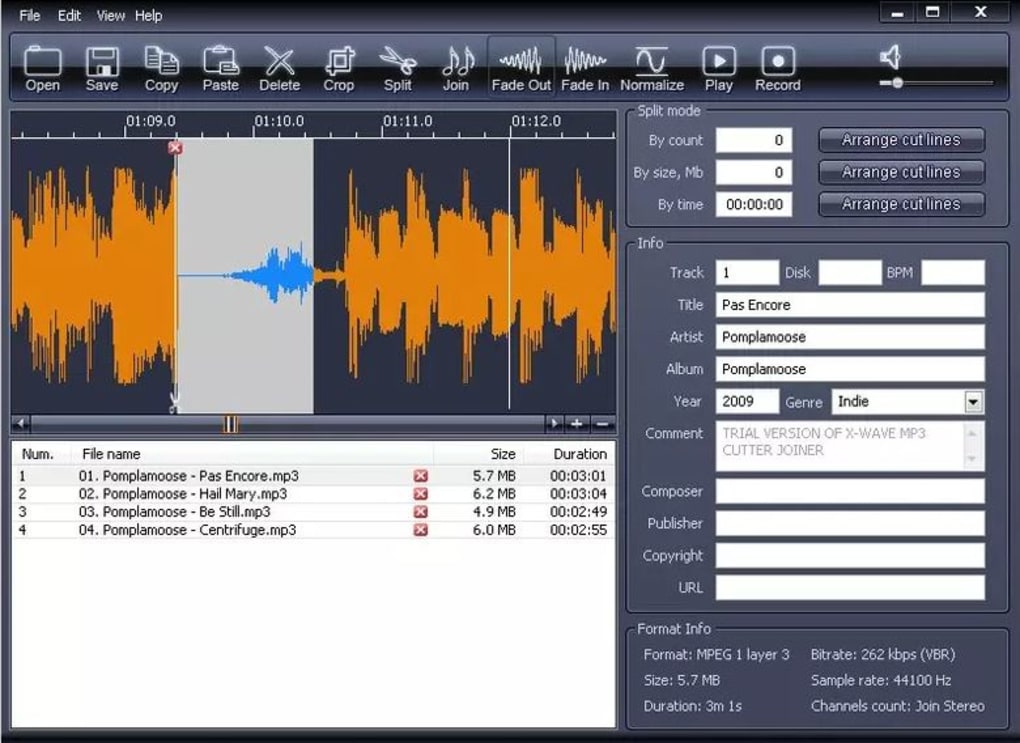Mute audio using the speaker icon
The width and height of the screenshot is (1020, 743).
click(x=891, y=57)
